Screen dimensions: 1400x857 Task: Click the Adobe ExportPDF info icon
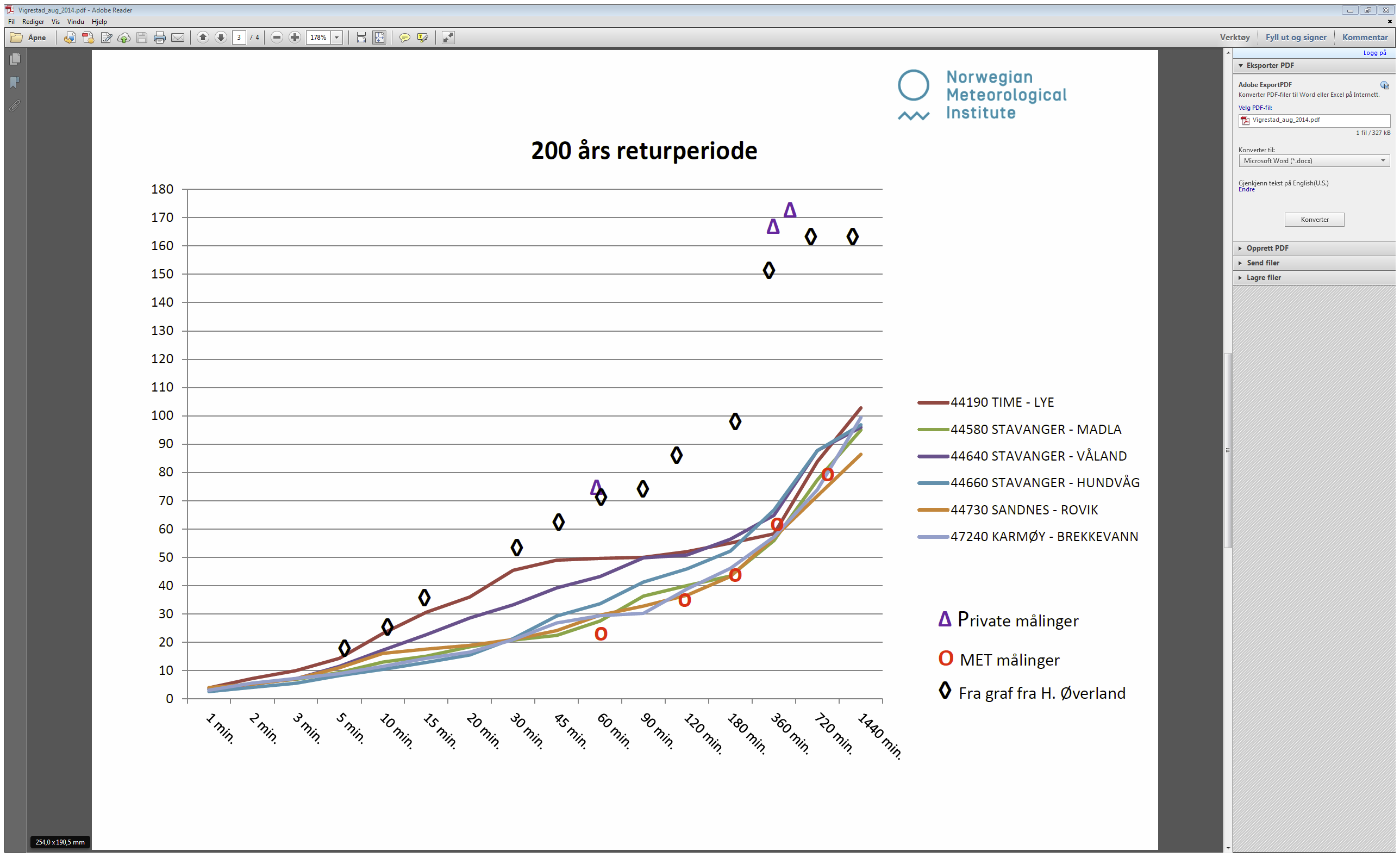(1385, 85)
